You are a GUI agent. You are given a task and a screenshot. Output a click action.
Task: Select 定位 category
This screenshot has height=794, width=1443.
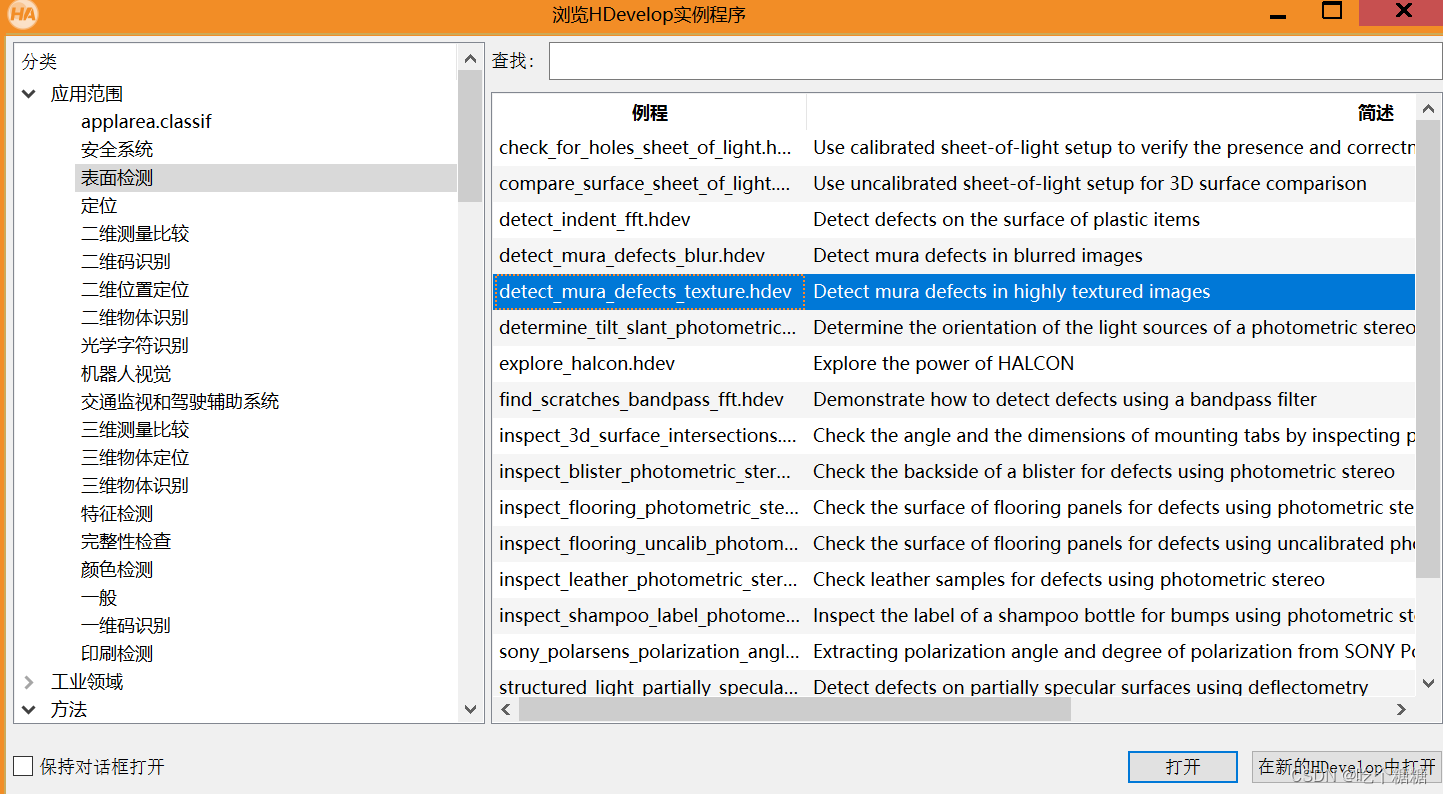tap(99, 206)
